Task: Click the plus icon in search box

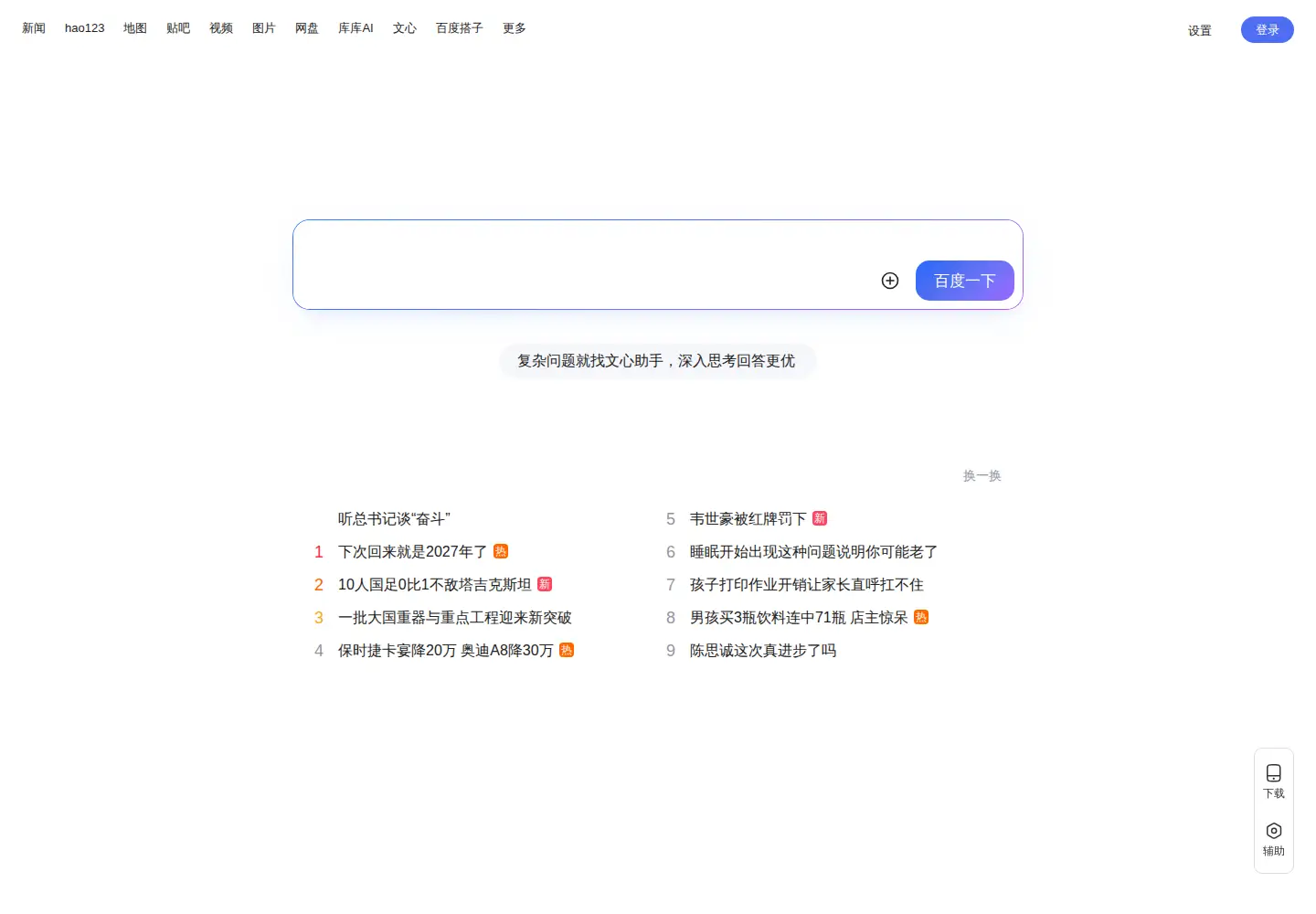Action: tap(890, 281)
